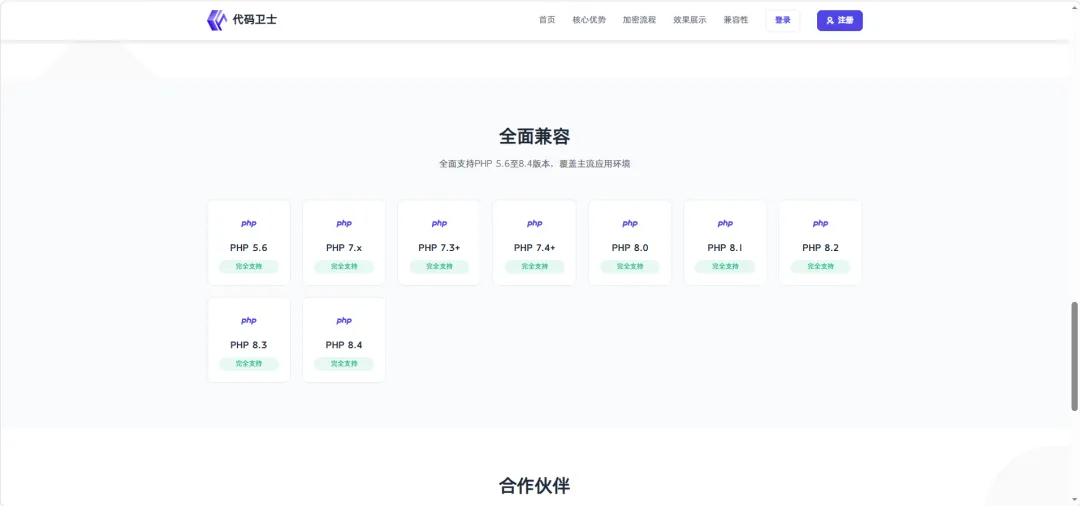Click the 代码卫士 logo icon
This screenshot has height=506, width=1080.
click(x=216, y=21)
